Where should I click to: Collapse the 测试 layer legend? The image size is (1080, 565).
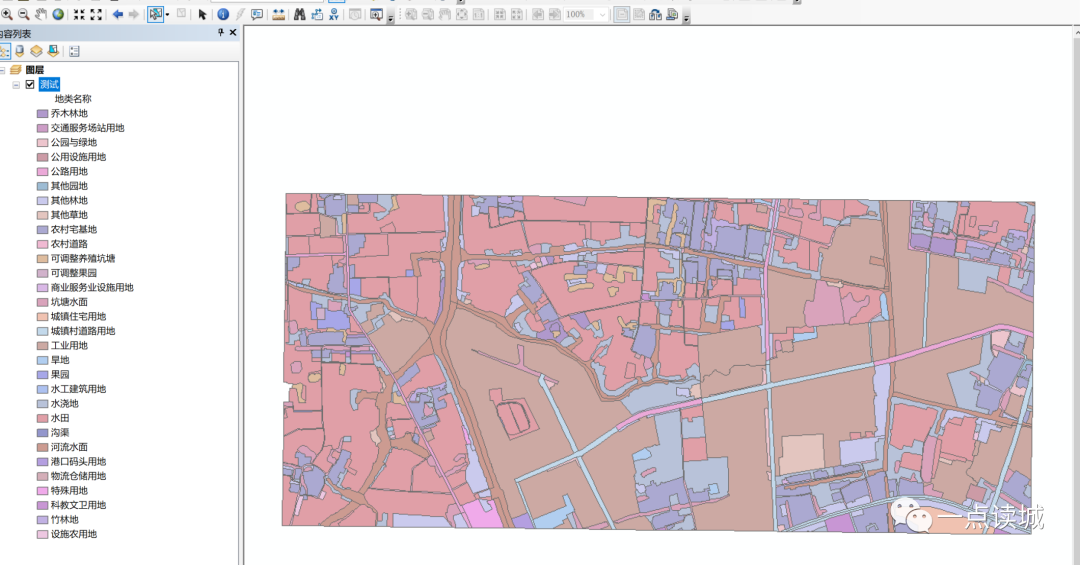pyautogui.click(x=16, y=85)
